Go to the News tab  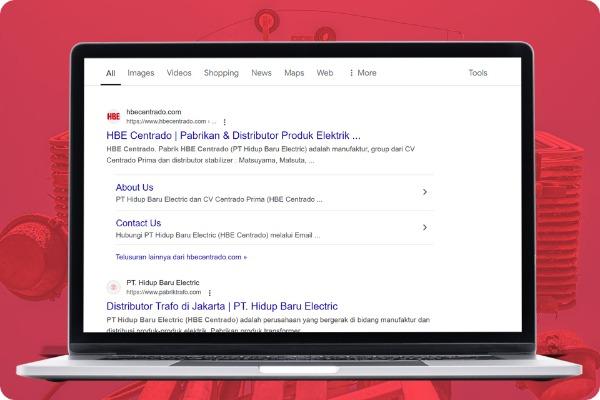click(261, 73)
